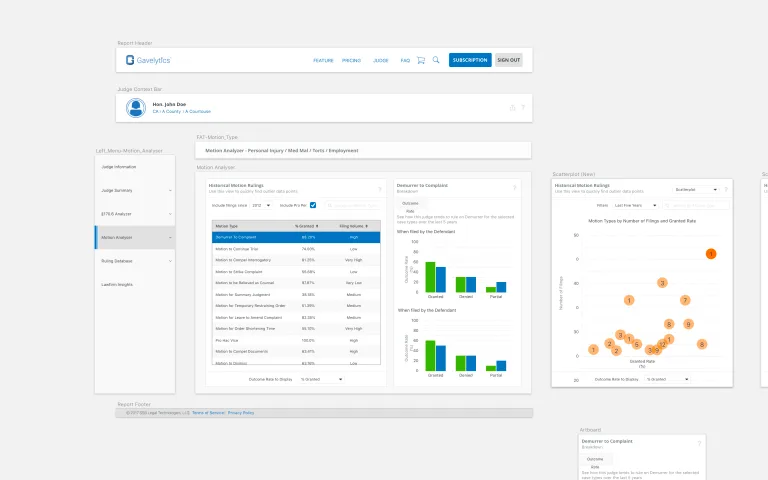768x480 pixels.
Task: Open help icon on Demurrer to Complaint panel
Action: point(515,188)
